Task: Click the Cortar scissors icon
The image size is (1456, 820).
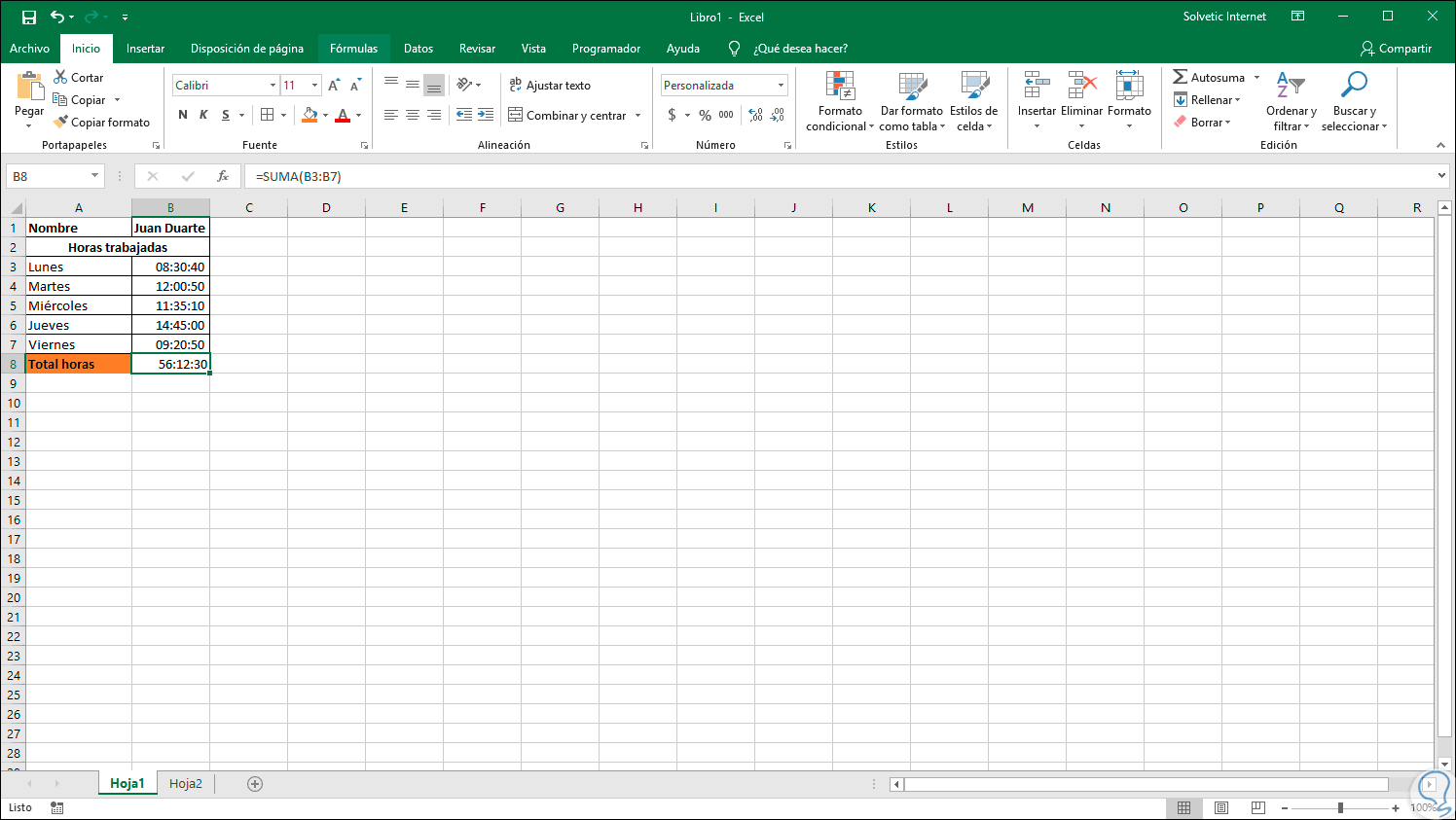Action: [60, 77]
